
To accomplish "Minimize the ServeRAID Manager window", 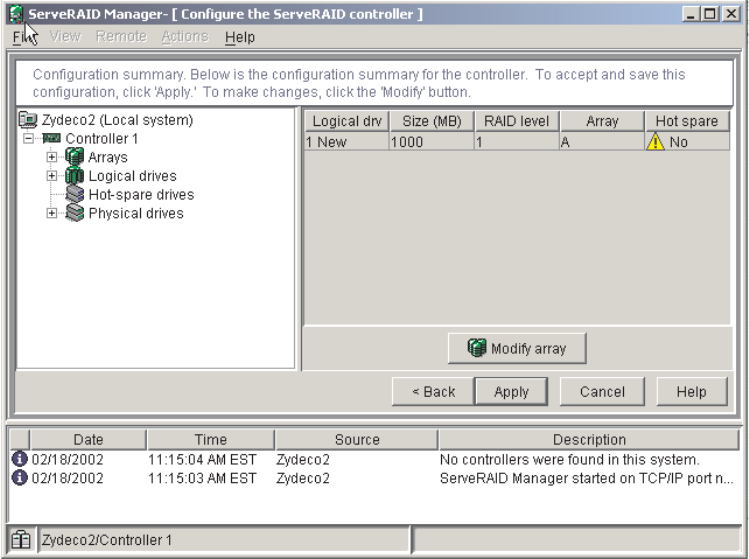I will coord(690,14).
